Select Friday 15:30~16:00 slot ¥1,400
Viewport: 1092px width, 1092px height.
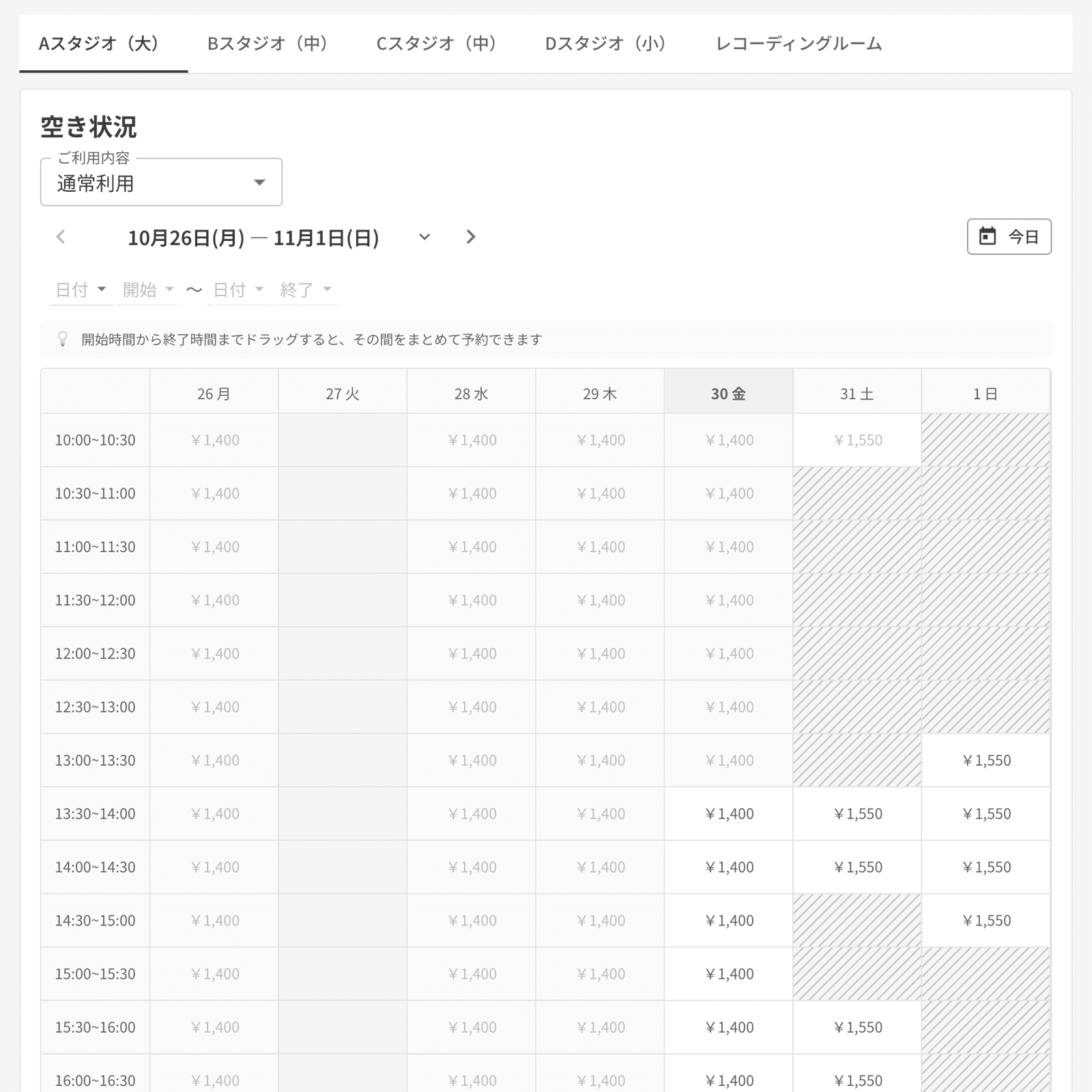pos(728,1027)
